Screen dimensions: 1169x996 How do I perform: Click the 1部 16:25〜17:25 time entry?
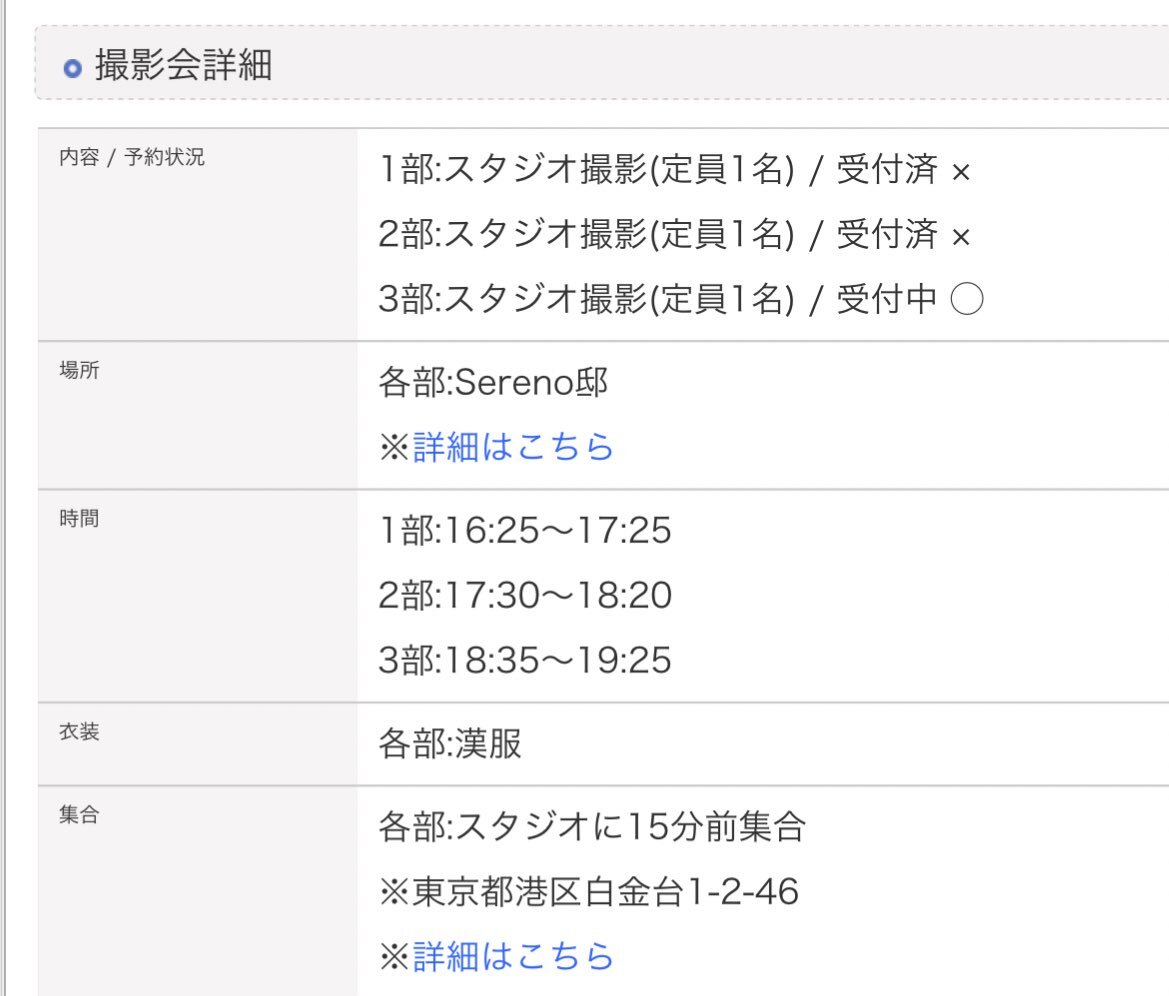(525, 531)
